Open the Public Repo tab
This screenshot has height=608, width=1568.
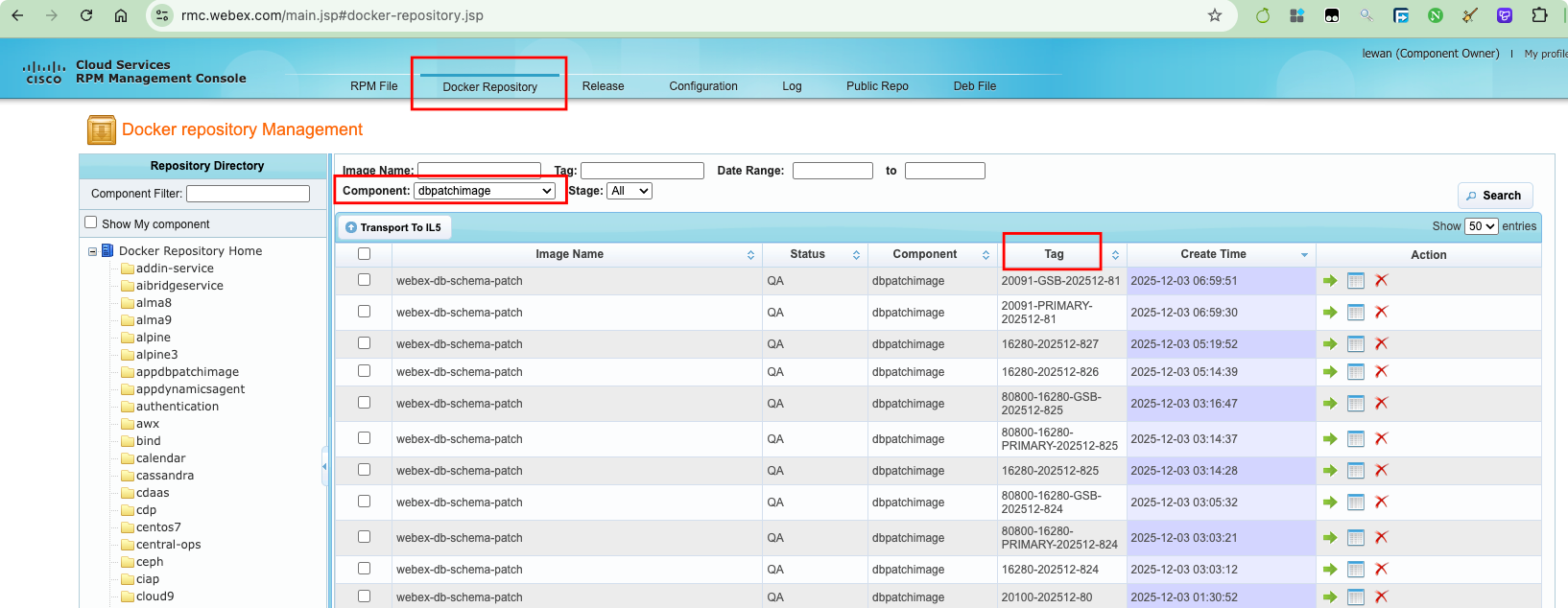(877, 86)
